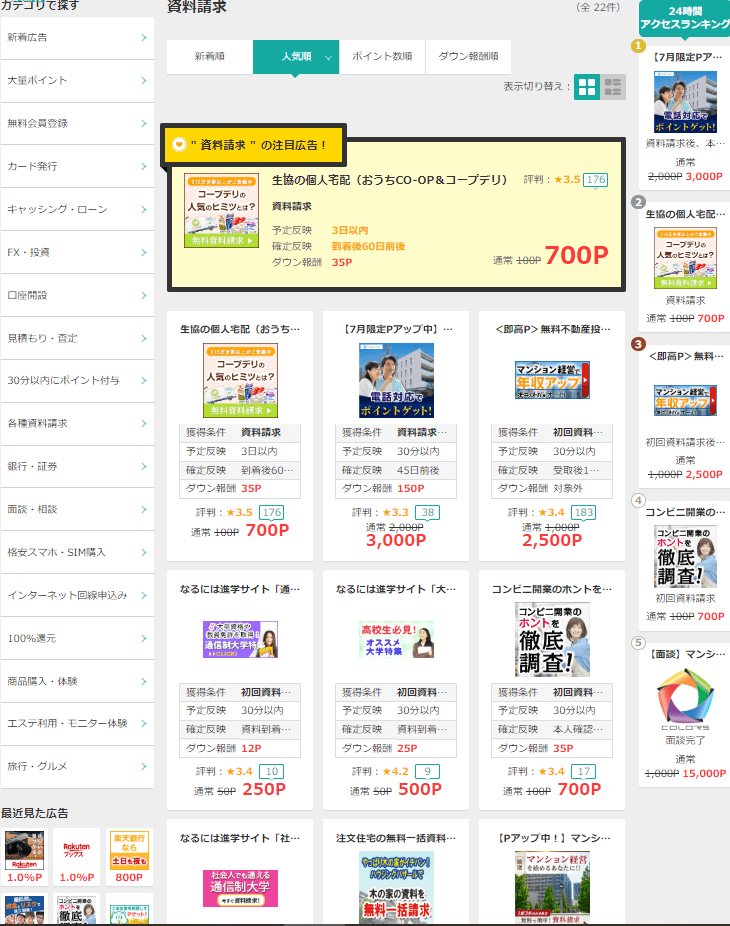Open the 新着広告 category
Screen dimensions: 730x926
click(x=77, y=38)
